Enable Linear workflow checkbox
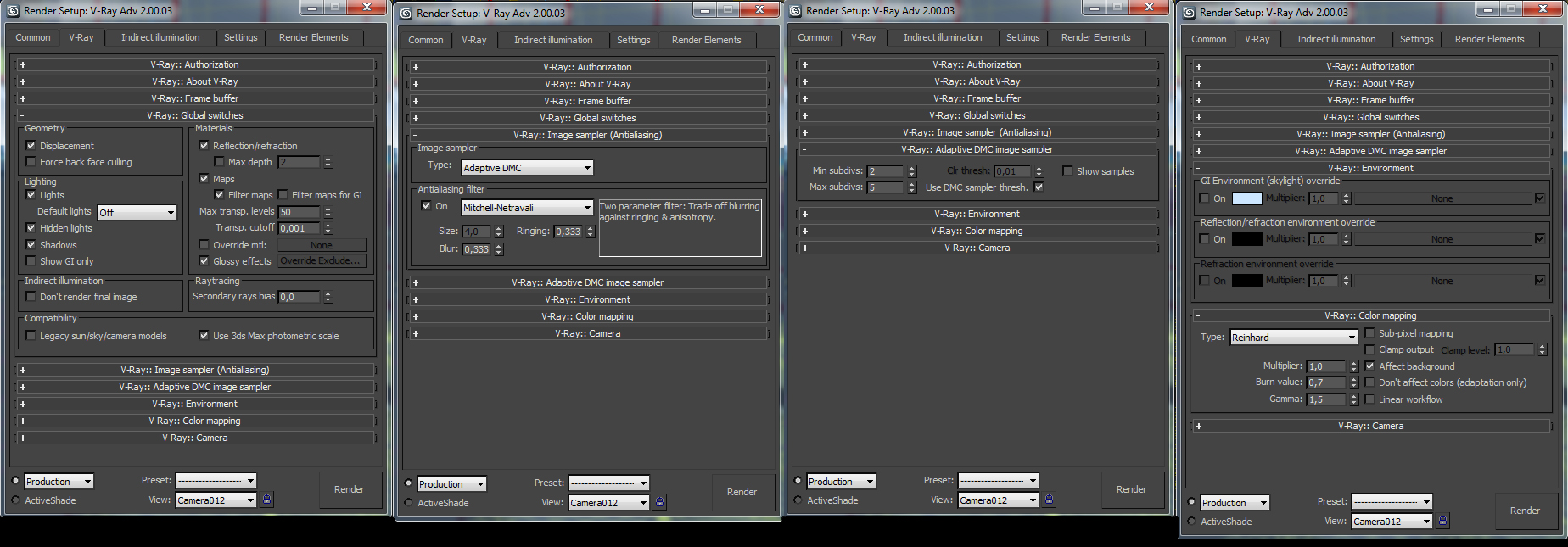 pyautogui.click(x=1369, y=399)
